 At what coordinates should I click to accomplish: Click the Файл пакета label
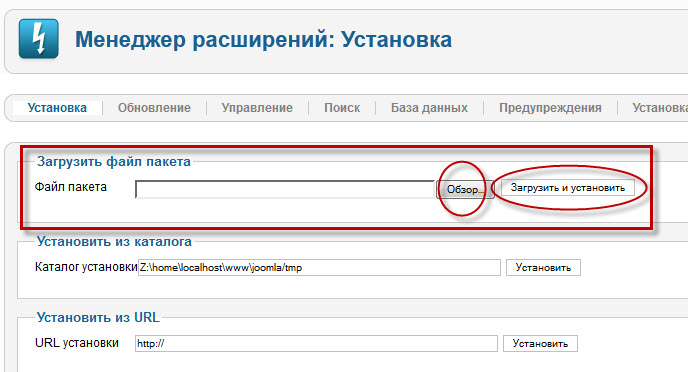(71, 187)
